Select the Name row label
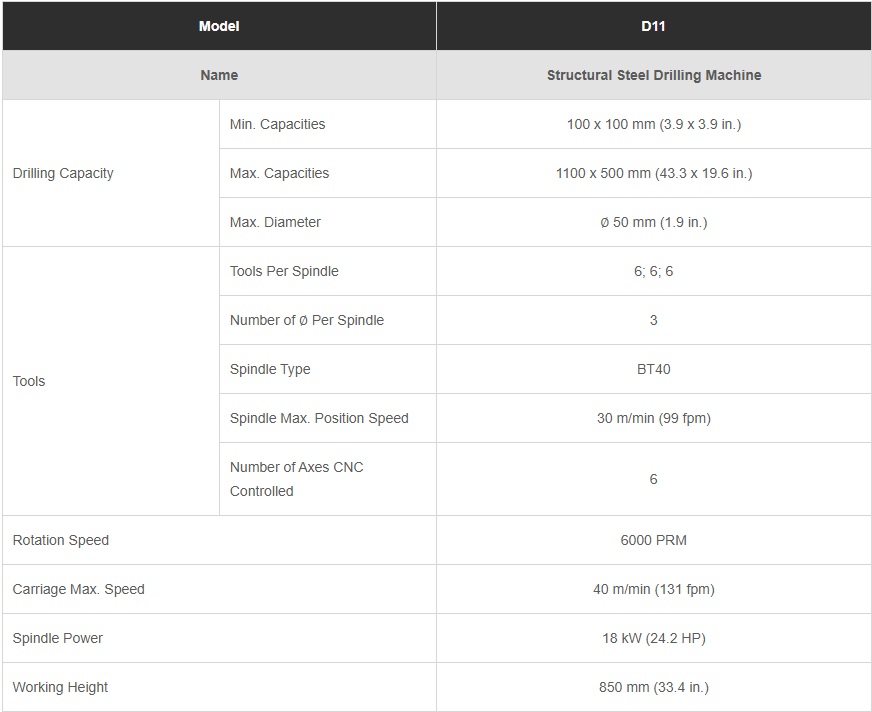Image resolution: width=872 pixels, height=712 pixels. (219, 75)
